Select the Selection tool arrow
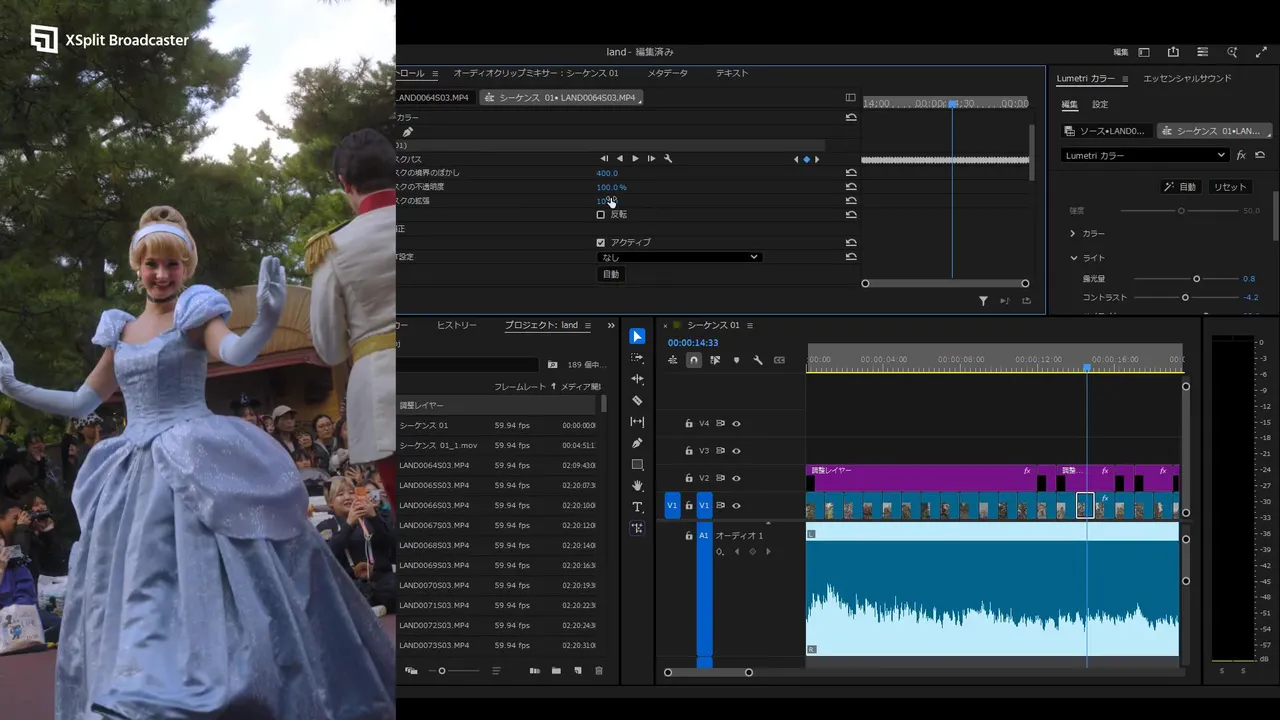The height and width of the screenshot is (720, 1280). click(x=637, y=336)
